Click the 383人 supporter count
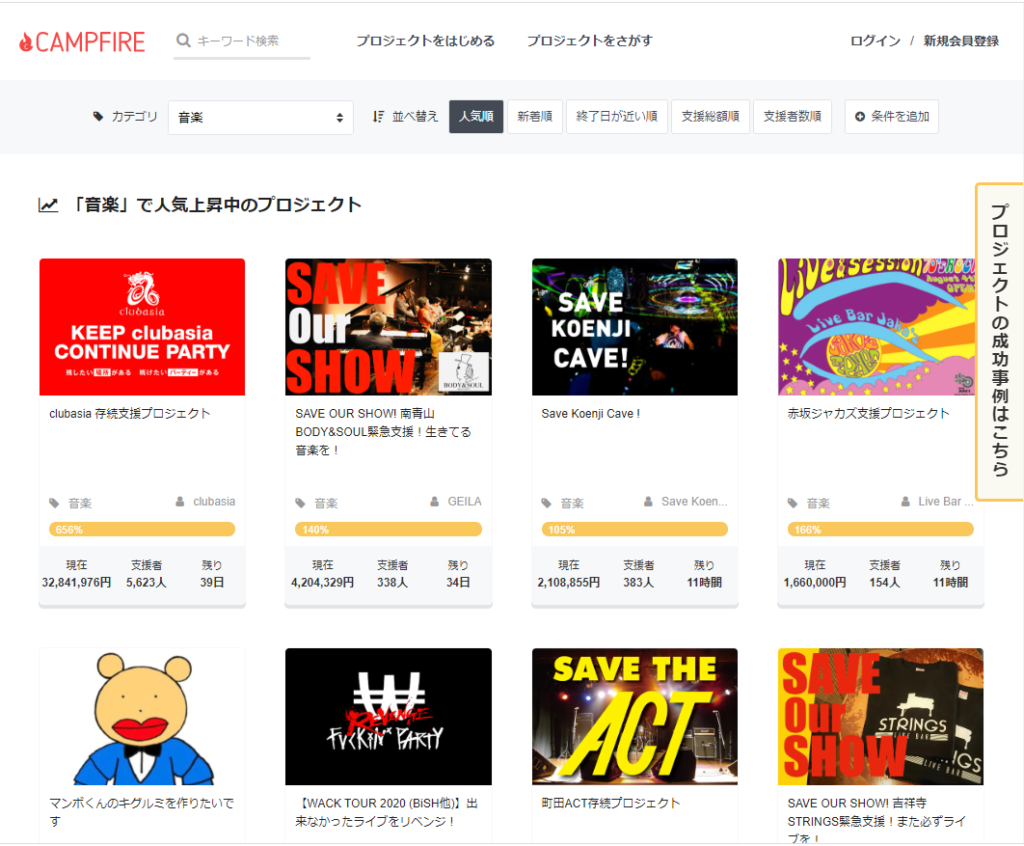Image resolution: width=1024 pixels, height=846 pixels. (638, 582)
